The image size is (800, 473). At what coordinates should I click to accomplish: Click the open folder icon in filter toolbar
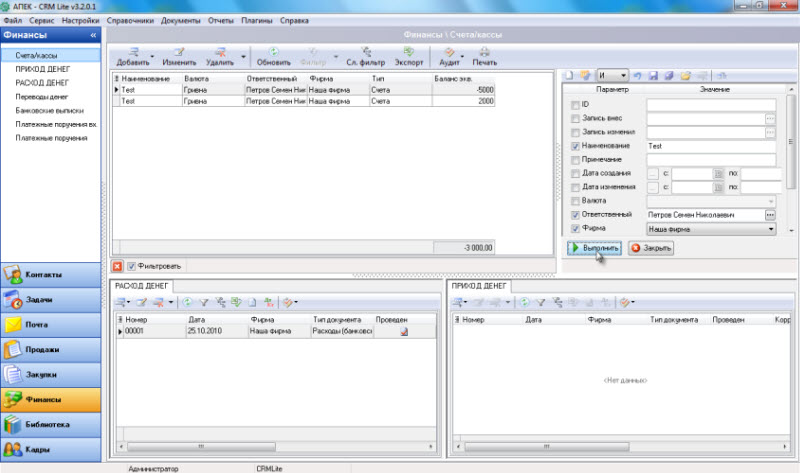coord(685,76)
